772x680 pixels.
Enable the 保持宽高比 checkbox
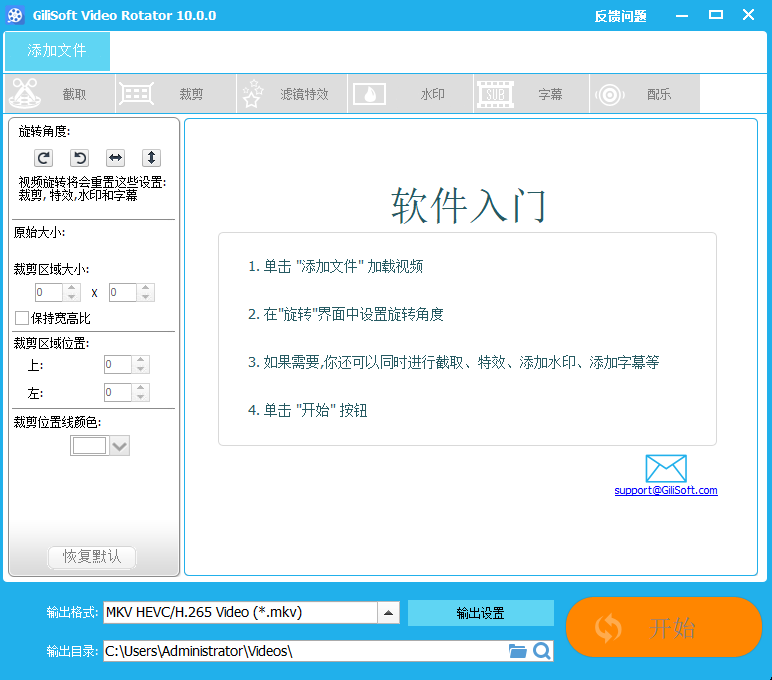(x=22, y=318)
